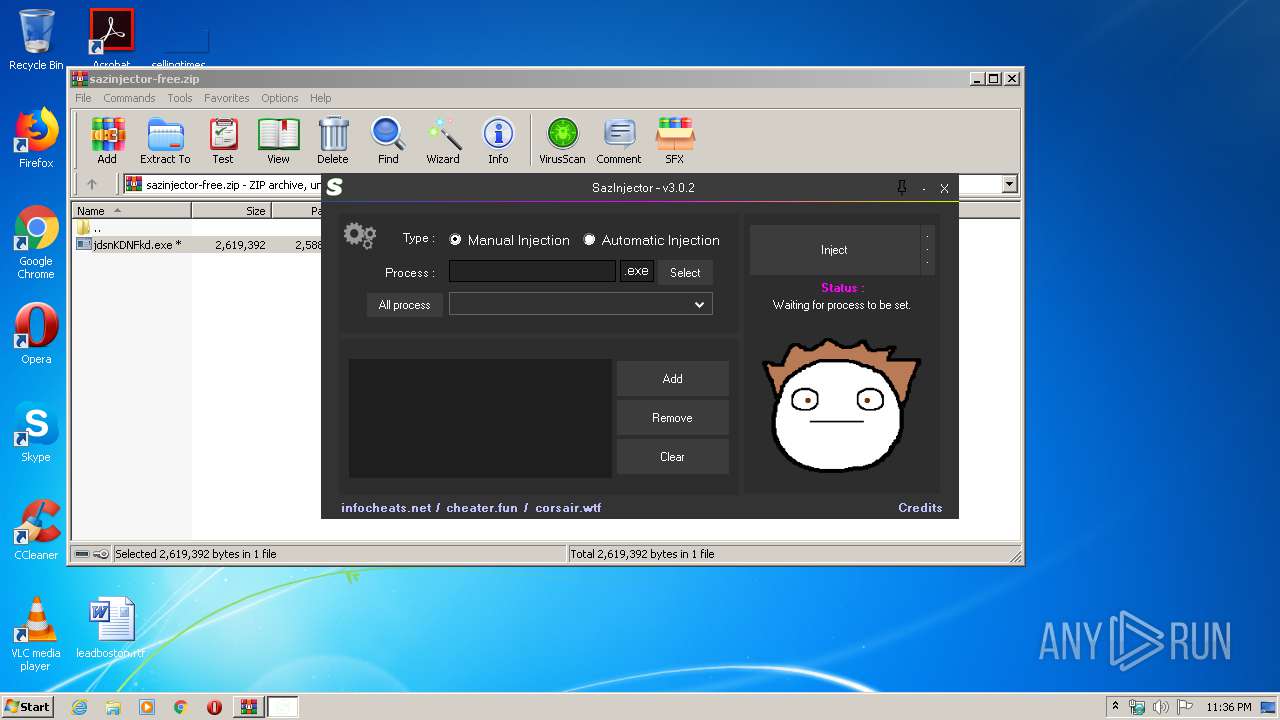This screenshot has height=720, width=1280.
Task: Click the Process name input field
Action: 532,271
